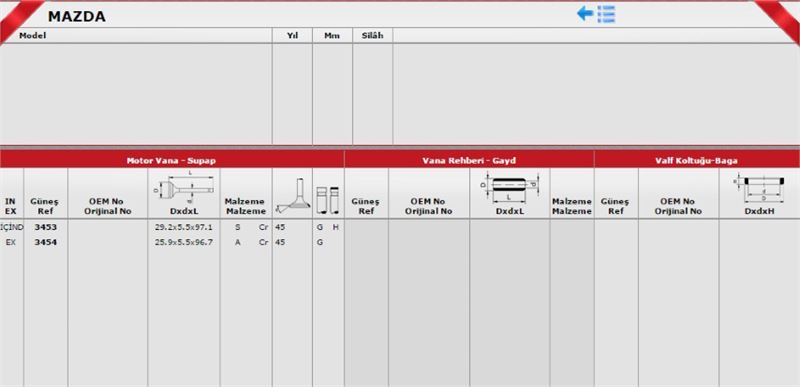This screenshot has height=387, width=800.
Task: Click material S in row 3453
Action: (238, 227)
